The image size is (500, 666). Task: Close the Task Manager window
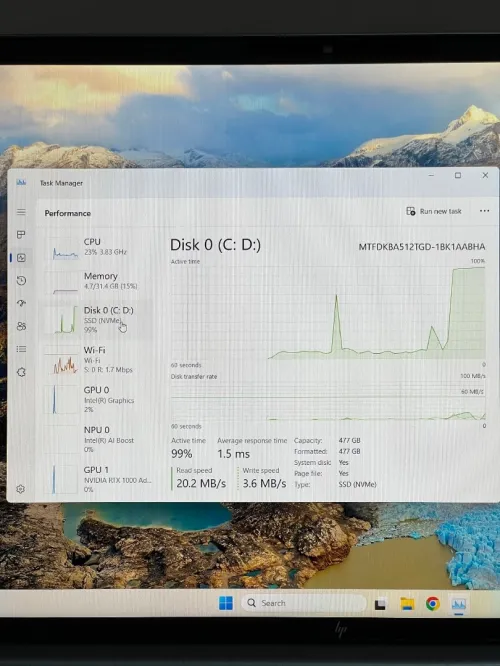tap(485, 175)
